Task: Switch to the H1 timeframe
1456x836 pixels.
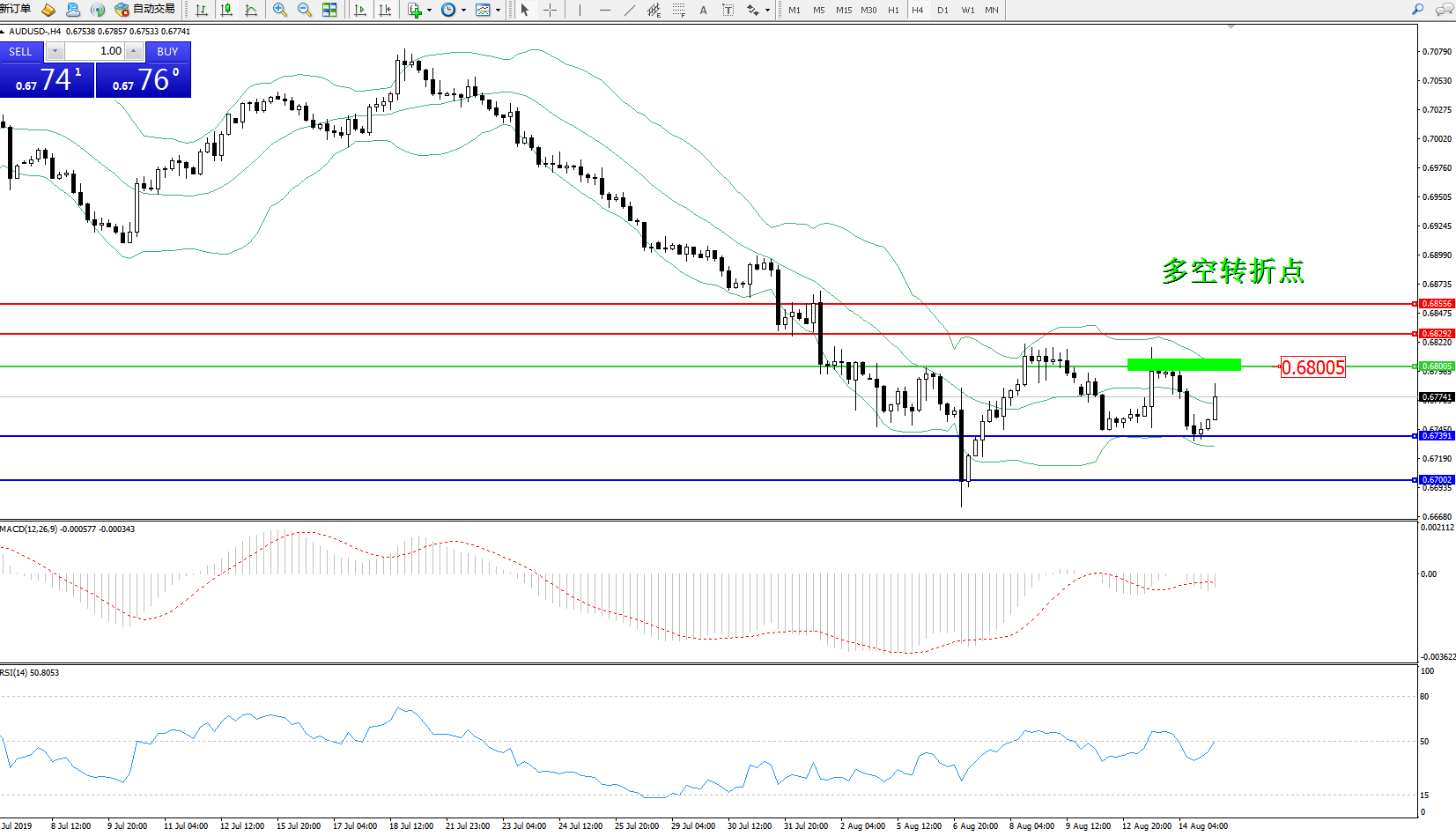Action: click(893, 10)
